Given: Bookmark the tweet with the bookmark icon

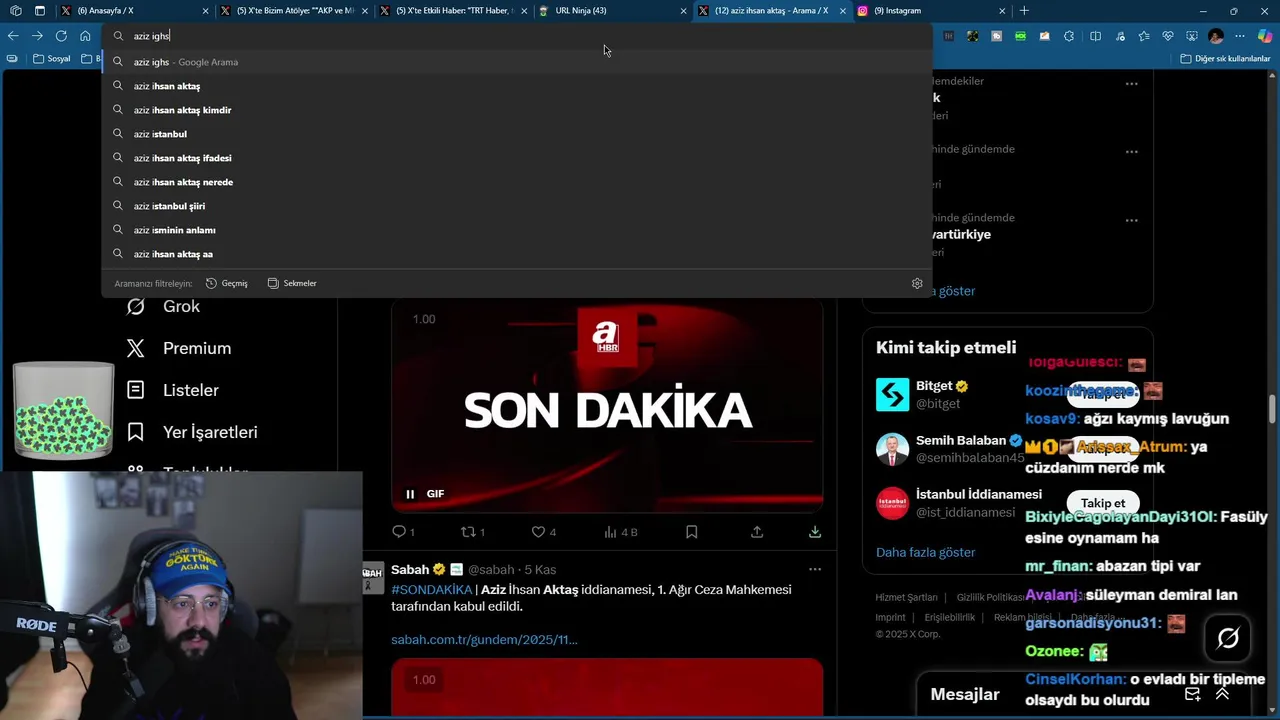Looking at the screenshot, I should tap(691, 532).
